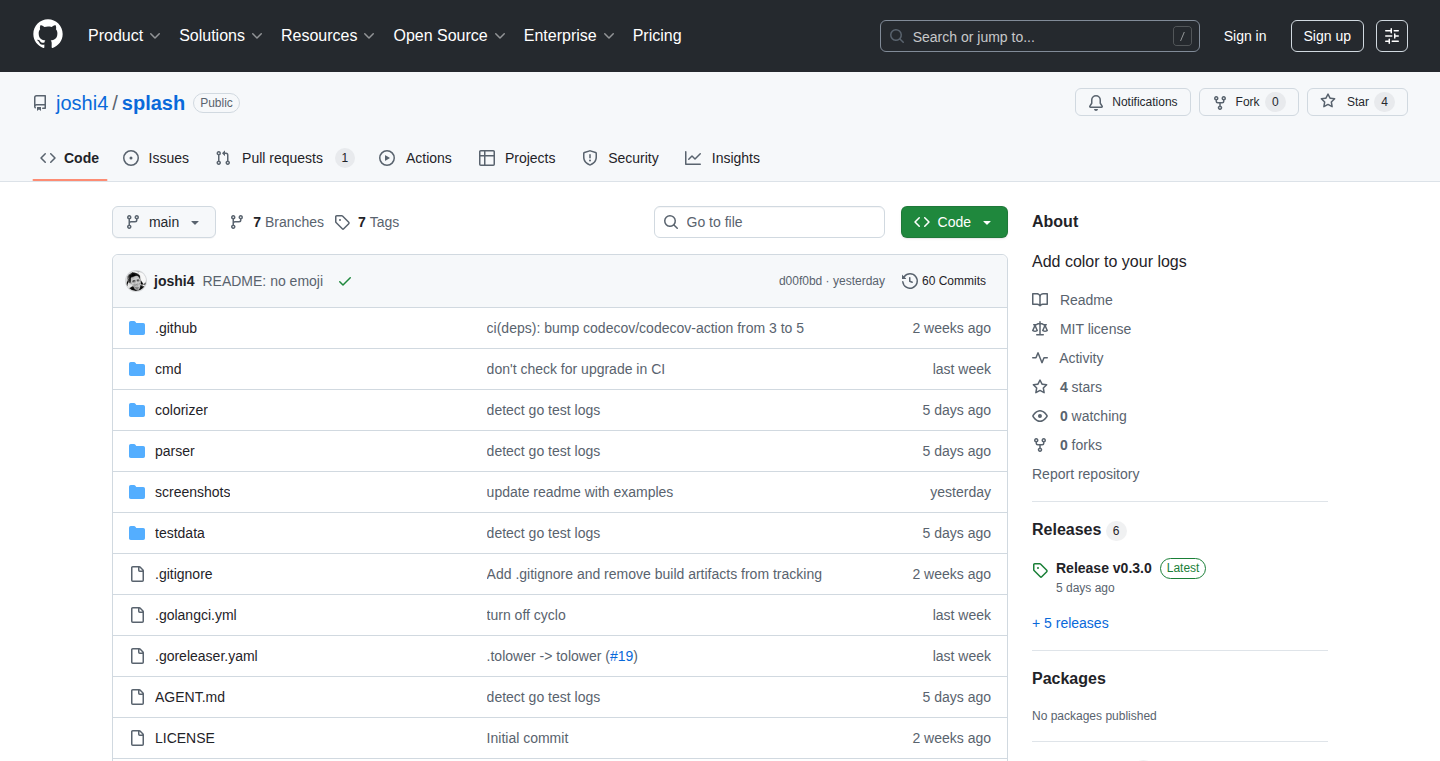
Task: Expand the Solutions menu
Action: (x=221, y=35)
